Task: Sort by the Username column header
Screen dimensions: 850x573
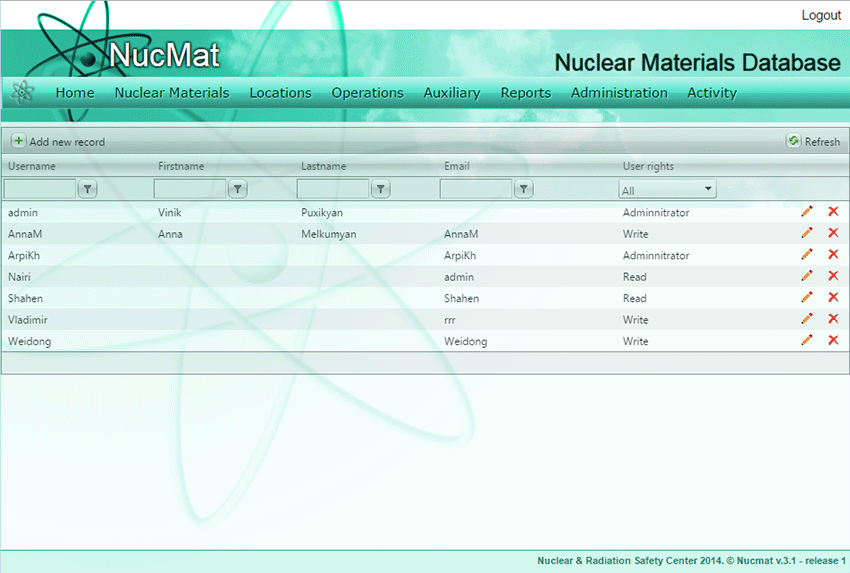Action: [x=32, y=166]
